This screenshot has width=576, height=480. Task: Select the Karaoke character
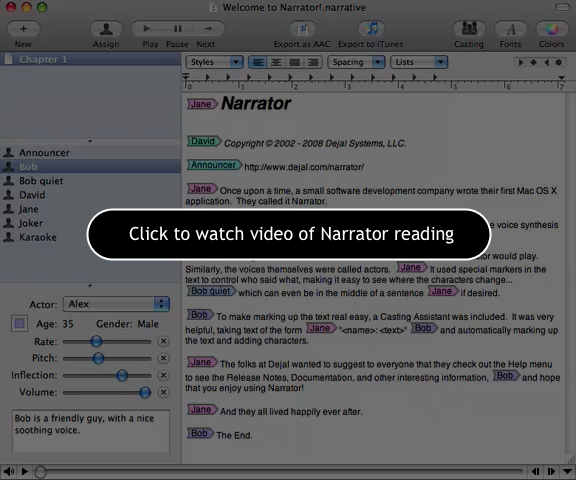point(90,237)
